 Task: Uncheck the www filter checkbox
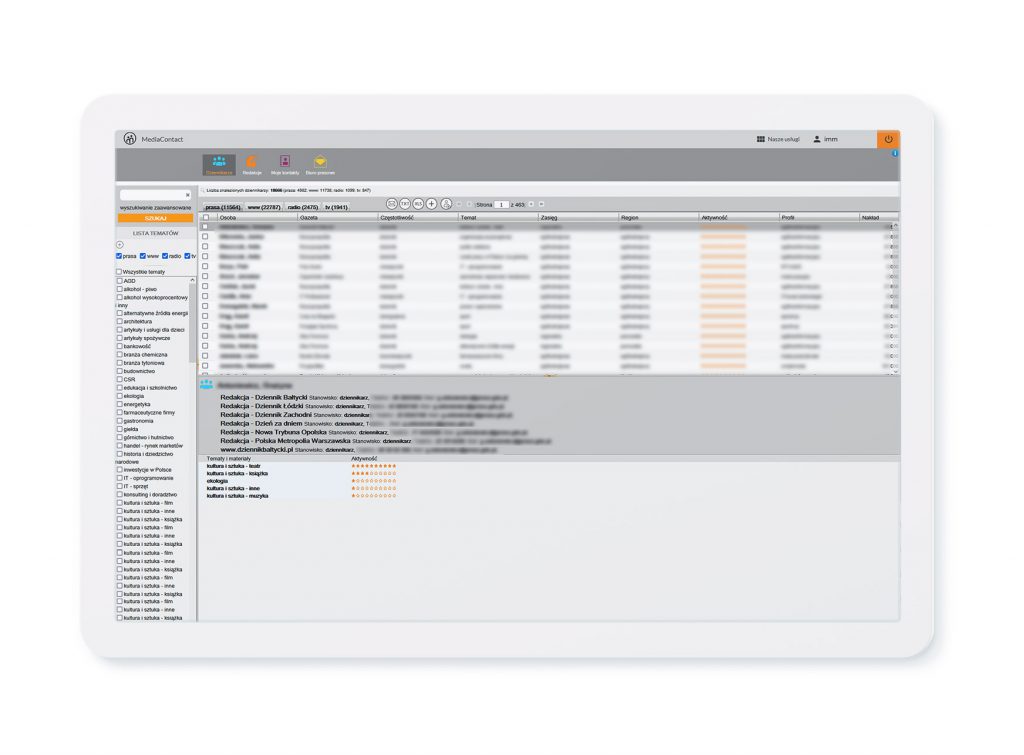[142, 256]
